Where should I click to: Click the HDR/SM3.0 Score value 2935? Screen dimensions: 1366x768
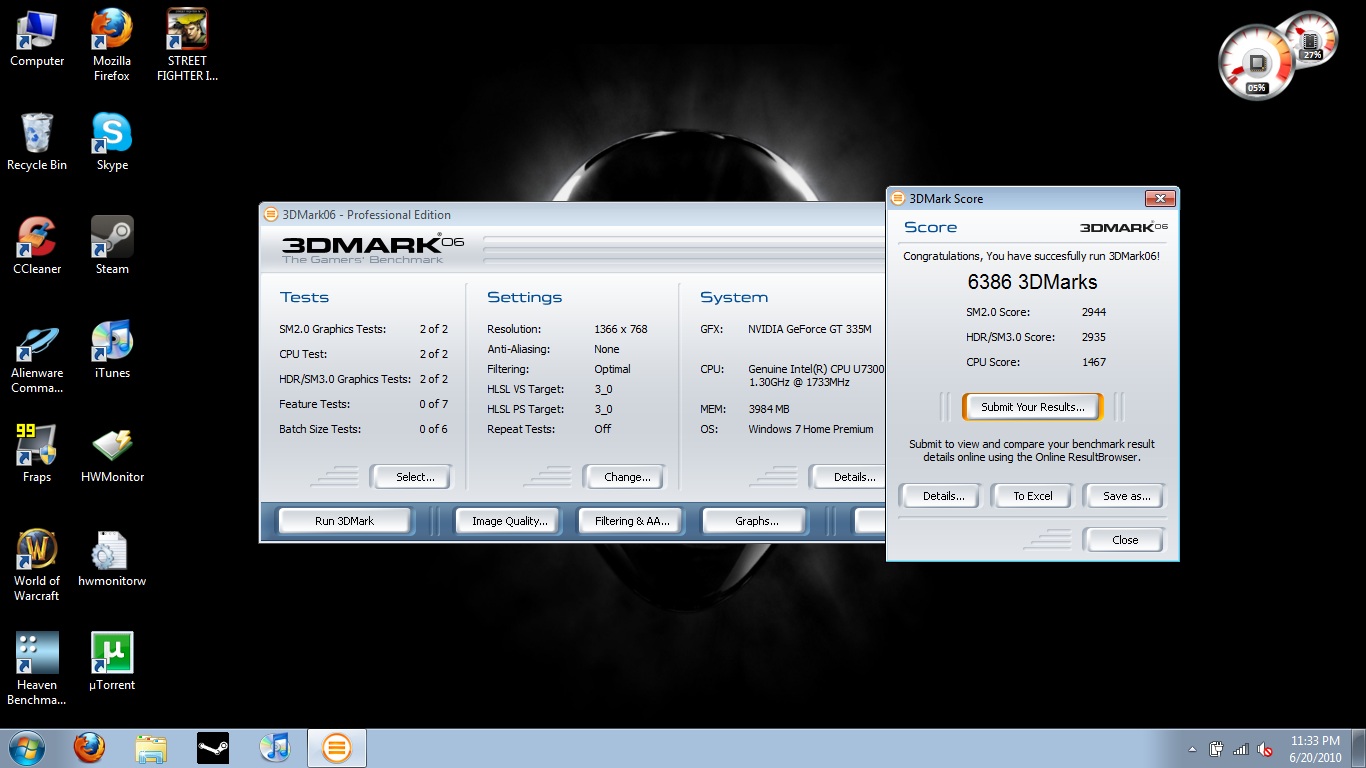point(1093,337)
